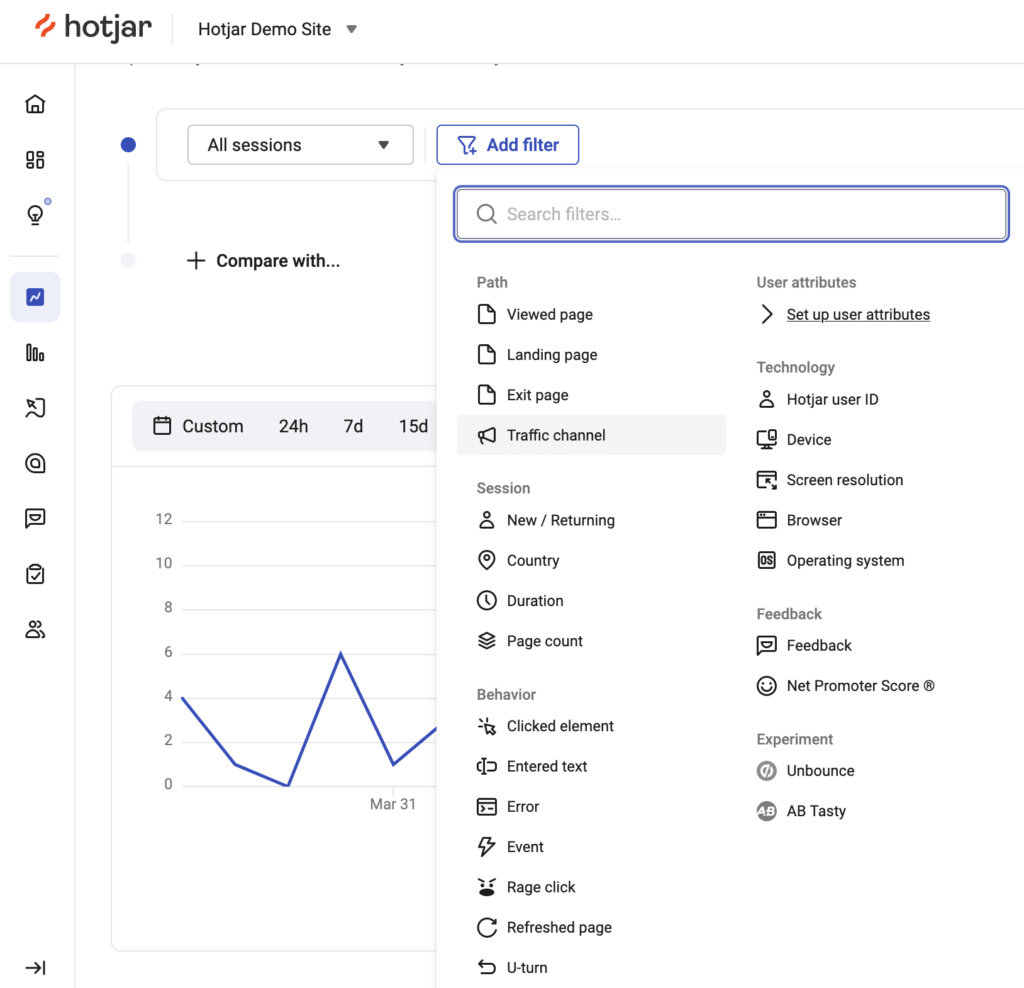The height and width of the screenshot is (988, 1024).
Task: Select the Net Promoter Score filter
Action: coord(845,685)
